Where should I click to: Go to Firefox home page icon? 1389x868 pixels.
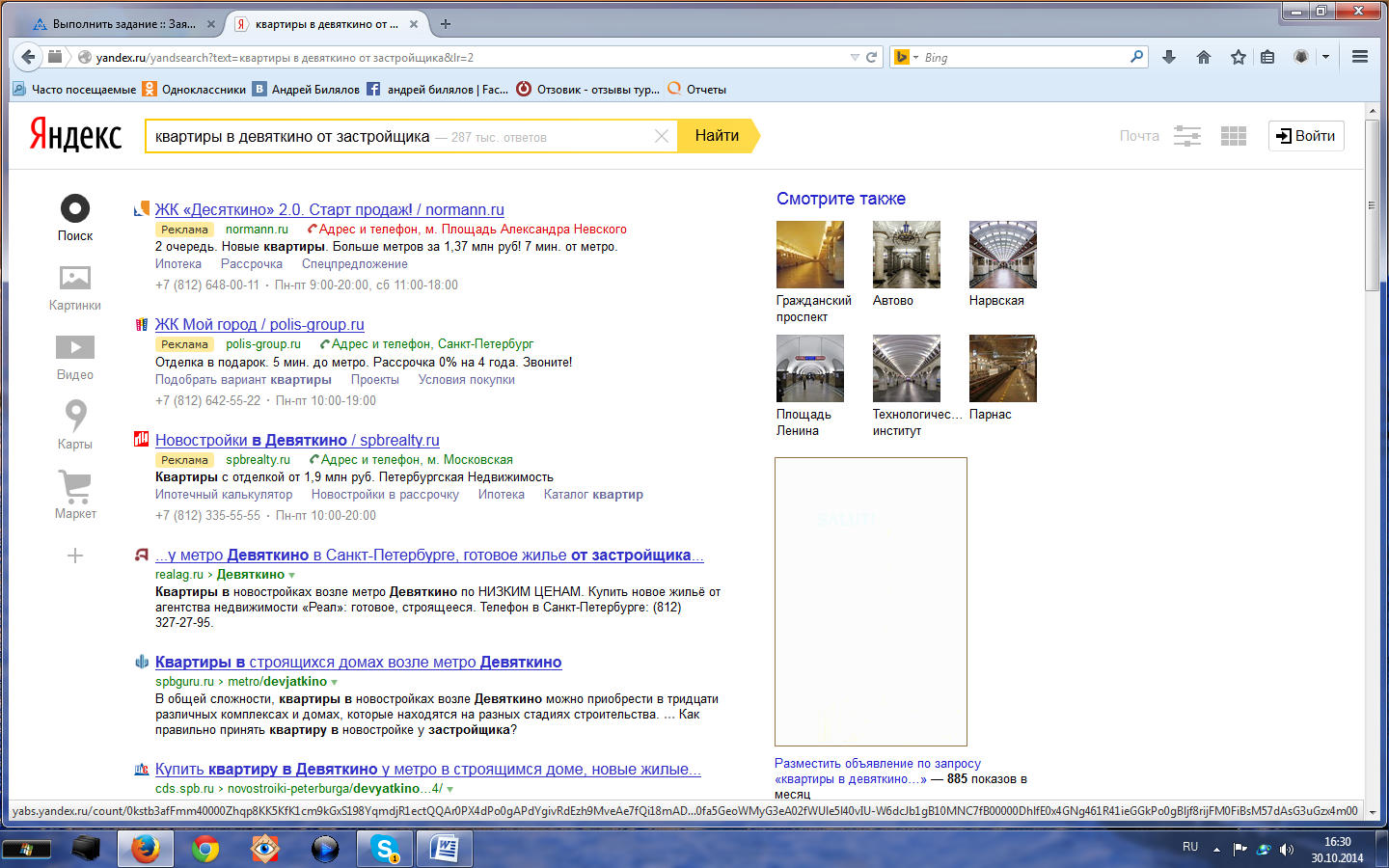pyautogui.click(x=1204, y=57)
